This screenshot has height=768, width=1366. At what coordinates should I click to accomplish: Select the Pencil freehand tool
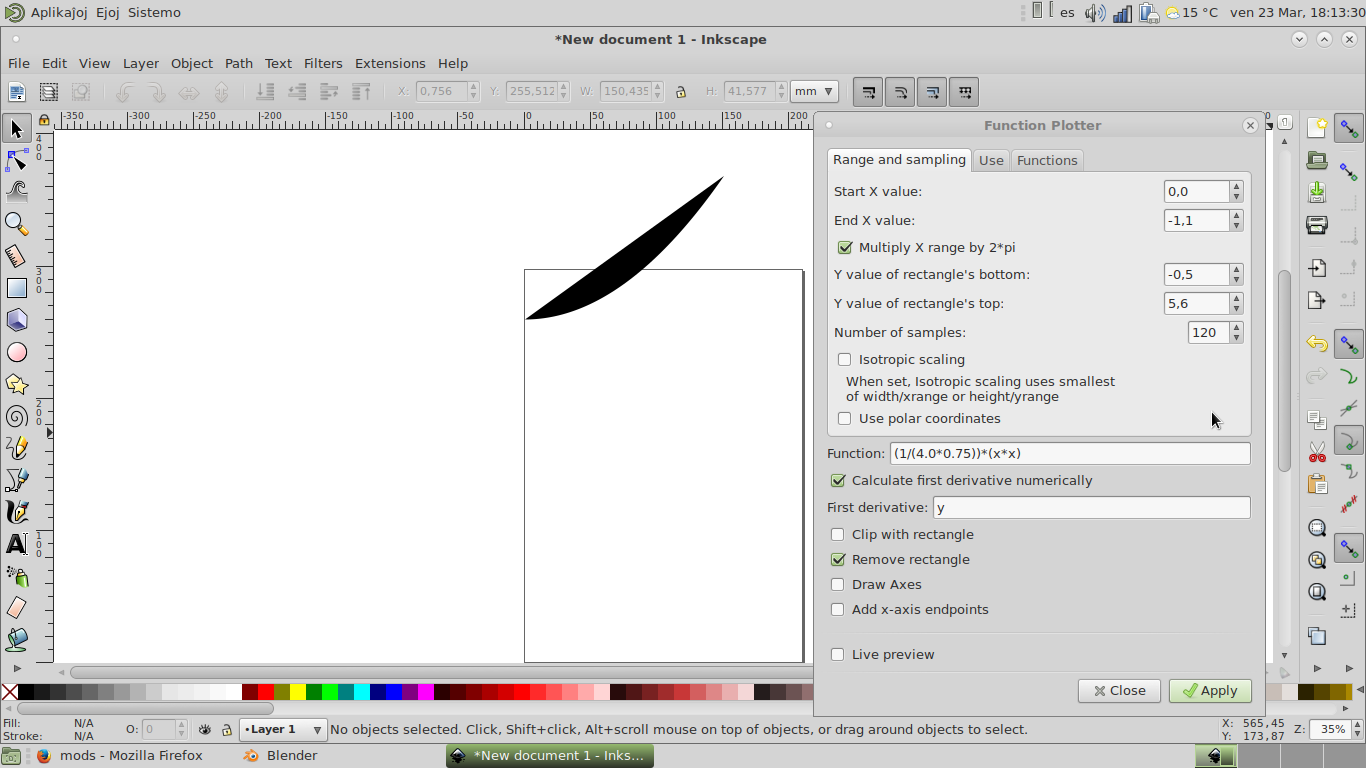tap(16, 448)
